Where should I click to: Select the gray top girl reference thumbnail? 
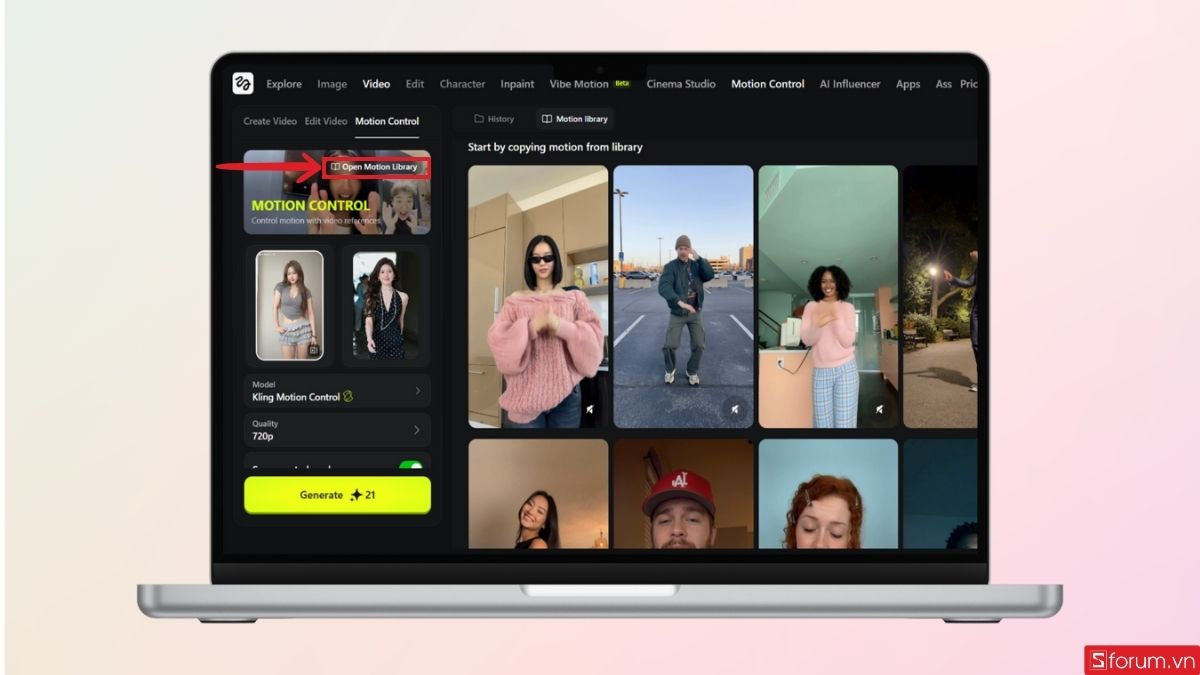point(290,305)
